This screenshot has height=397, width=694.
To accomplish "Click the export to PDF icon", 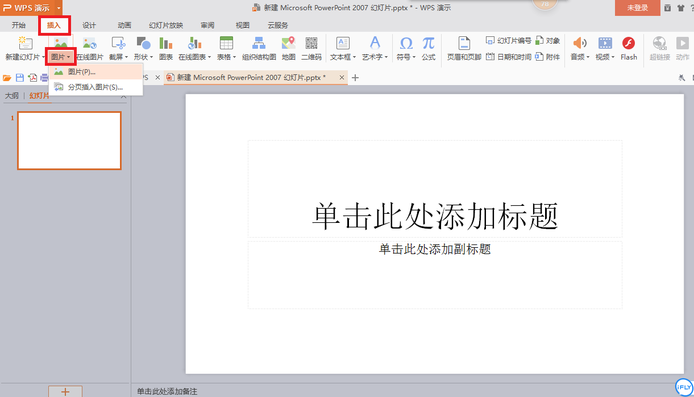I will coord(32,78).
